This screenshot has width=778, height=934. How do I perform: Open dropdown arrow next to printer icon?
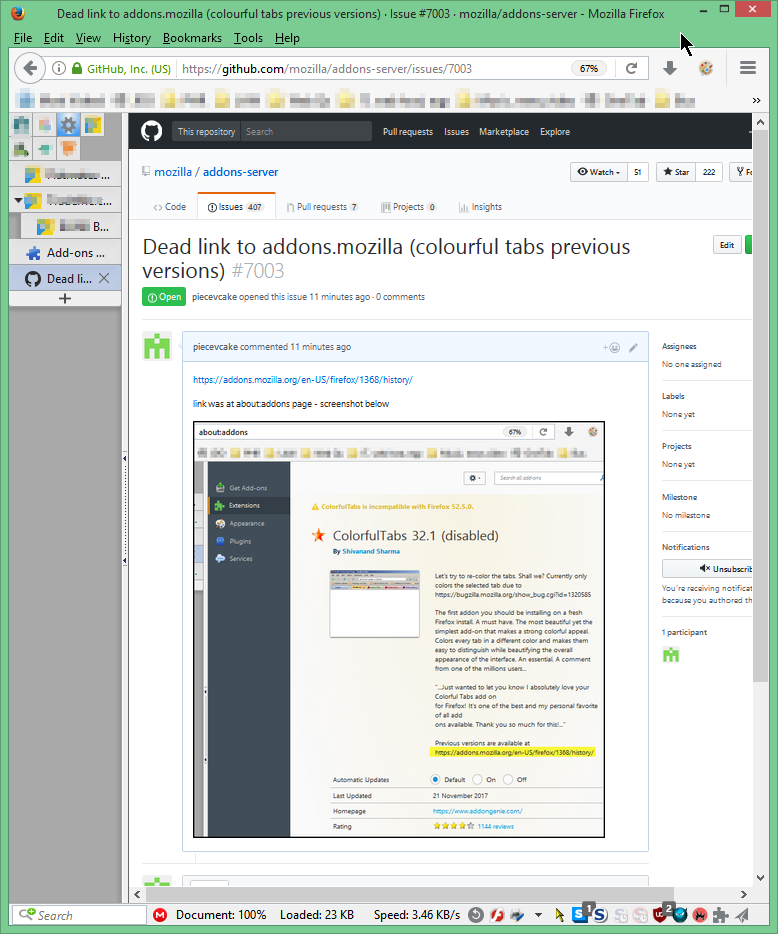pyautogui.click(x=539, y=915)
